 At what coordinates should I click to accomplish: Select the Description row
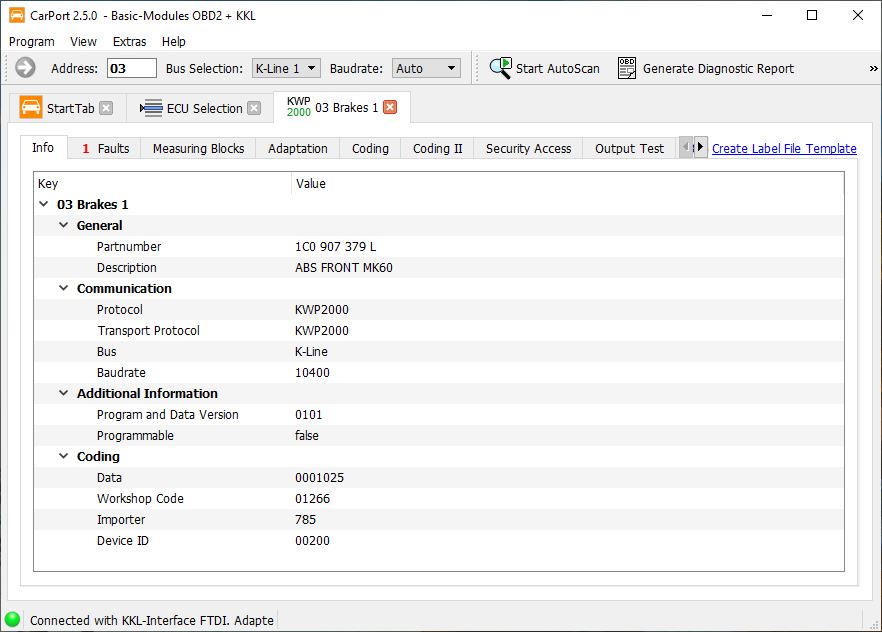pyautogui.click(x=439, y=267)
